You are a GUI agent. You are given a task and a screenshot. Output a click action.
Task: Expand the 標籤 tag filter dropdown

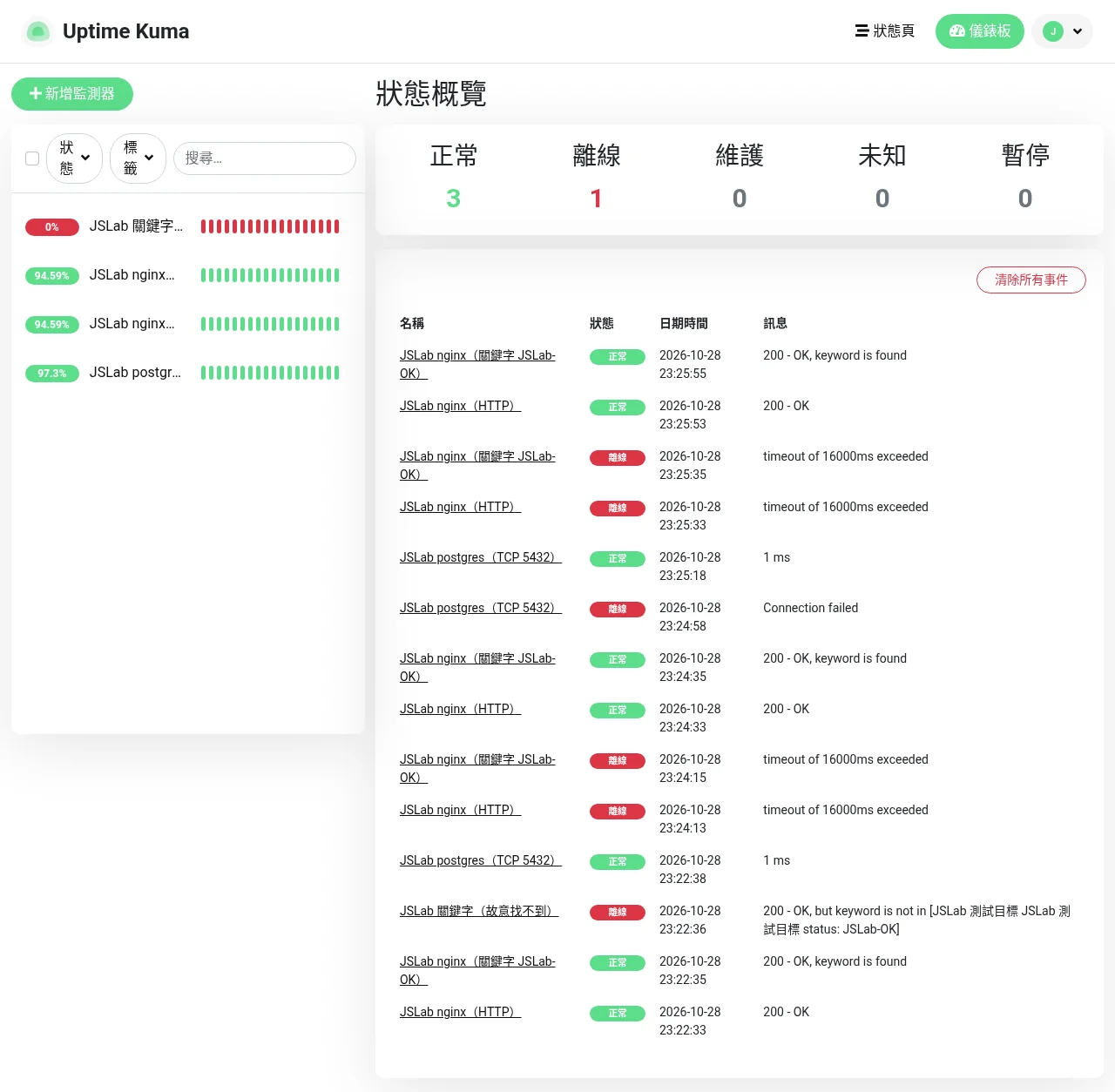pyautogui.click(x=138, y=158)
